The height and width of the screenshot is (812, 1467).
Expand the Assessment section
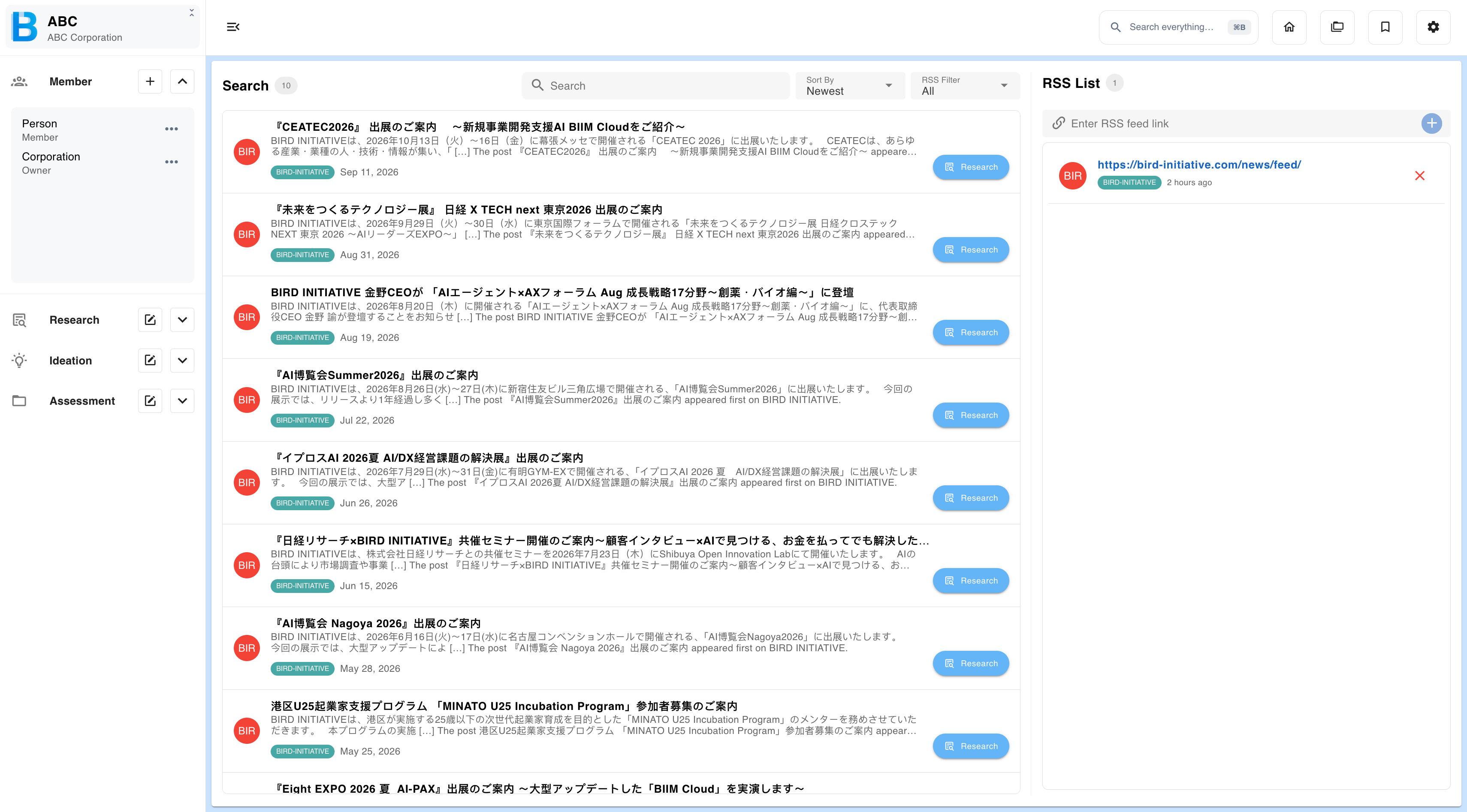[182, 400]
